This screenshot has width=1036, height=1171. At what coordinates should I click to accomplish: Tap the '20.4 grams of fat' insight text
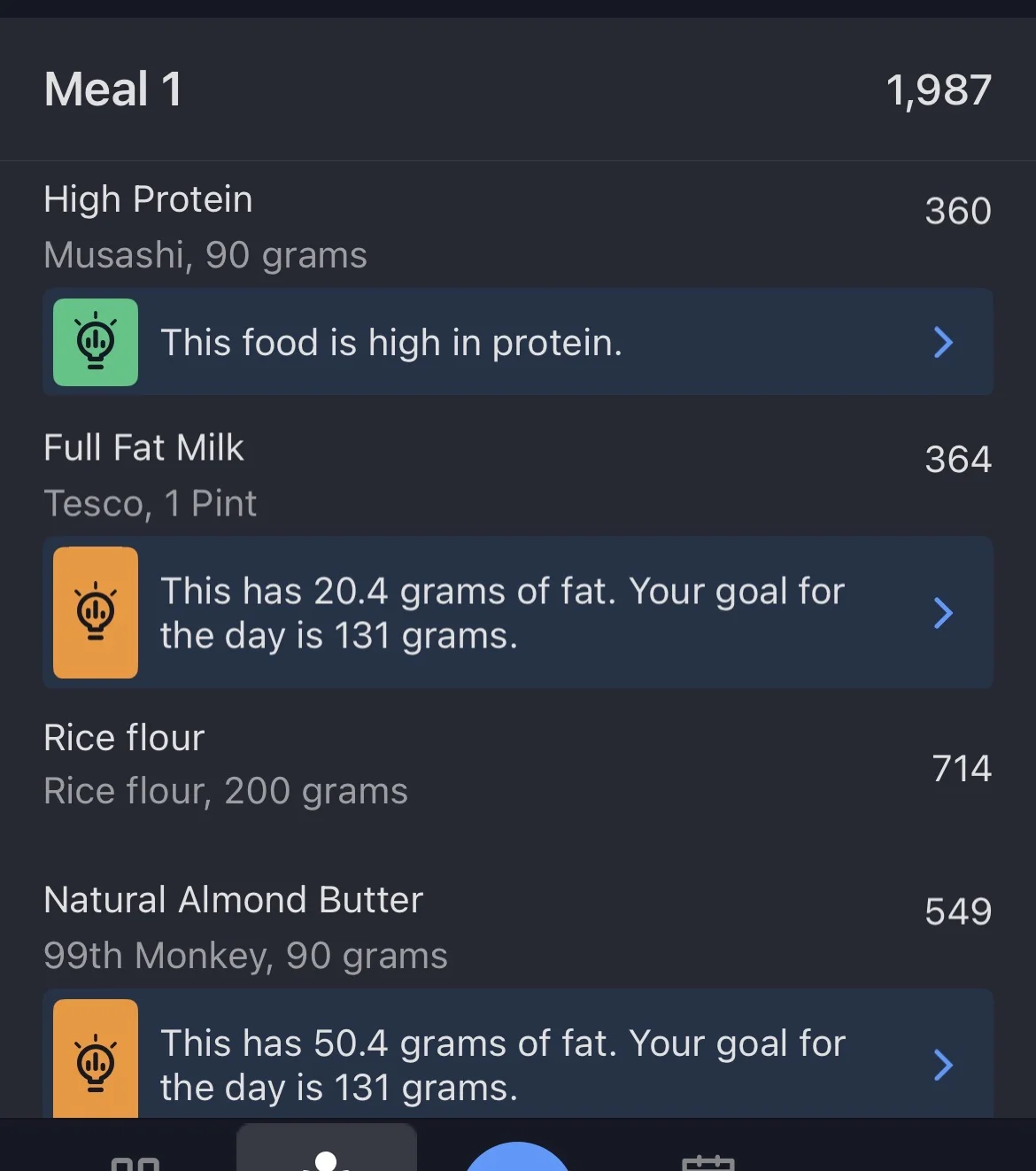point(502,613)
